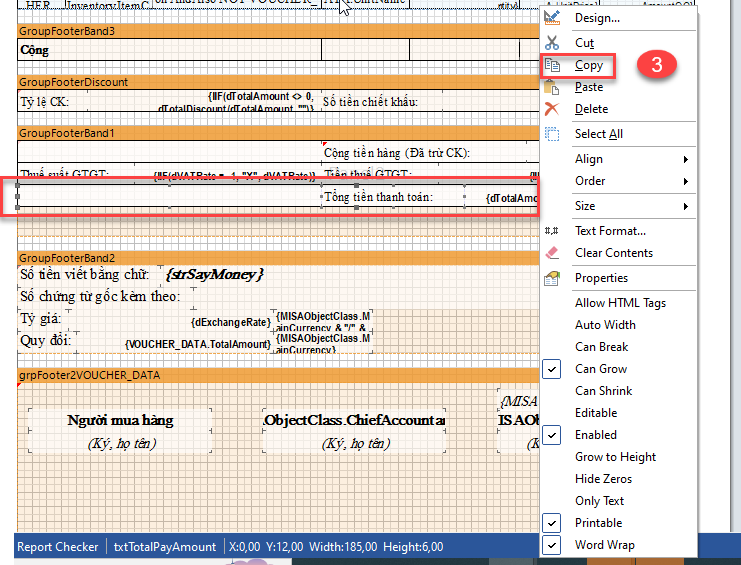741x565 pixels.
Task: Expand the Align submenu
Action: 630,159
